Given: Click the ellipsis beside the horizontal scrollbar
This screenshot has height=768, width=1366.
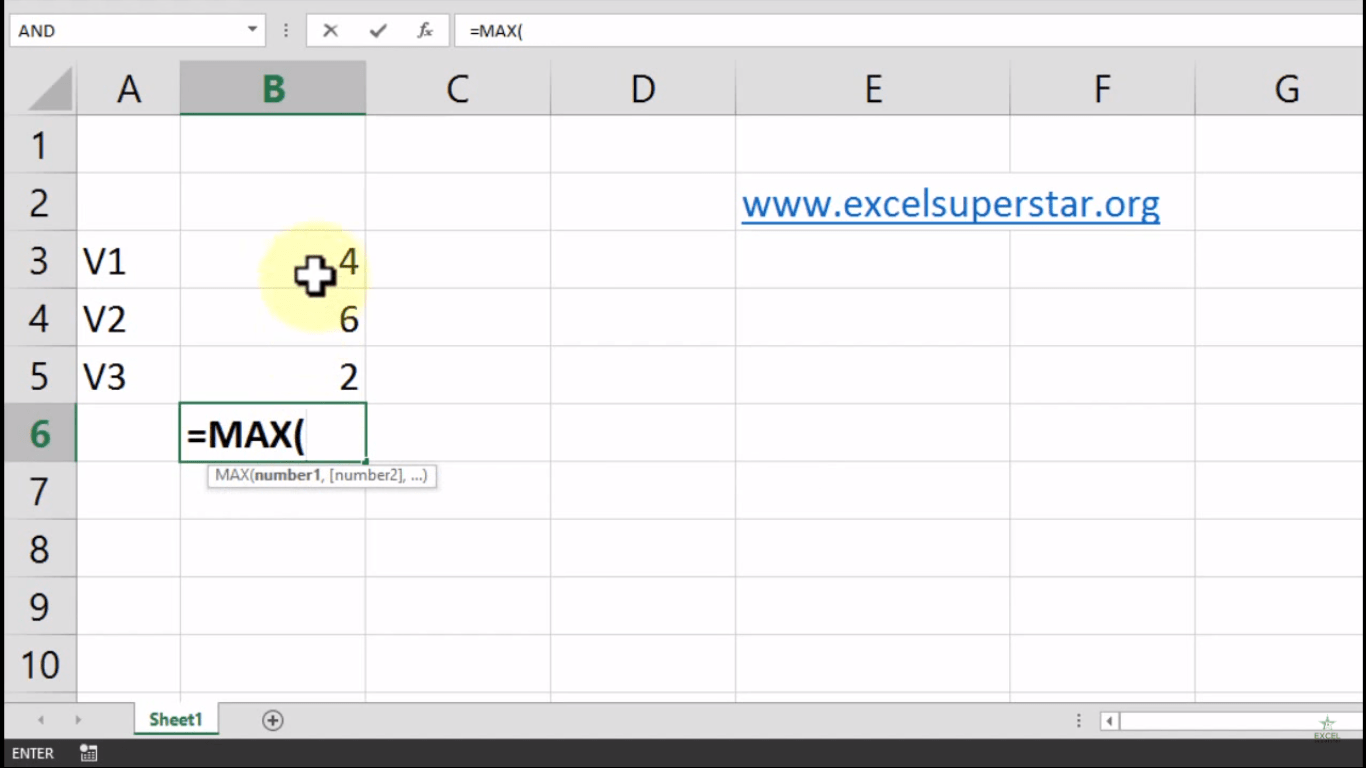Looking at the screenshot, I should point(1078,720).
